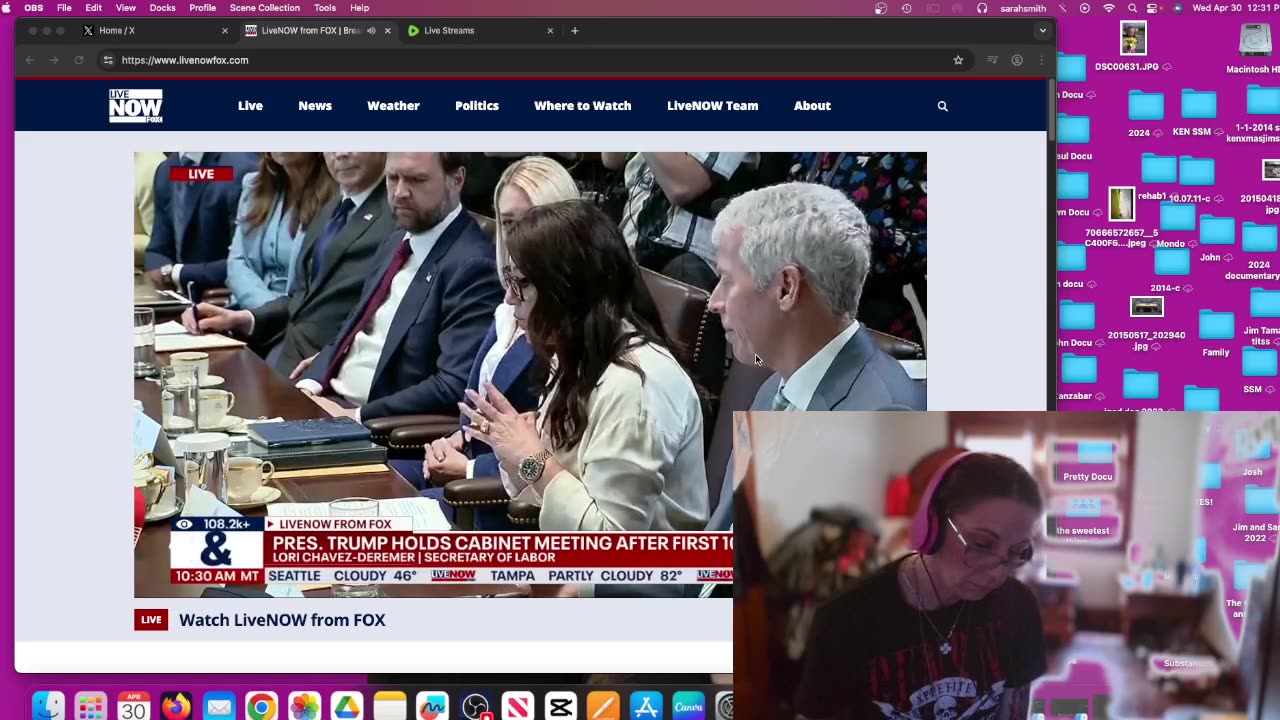The height and width of the screenshot is (720, 1280).
Task: Go back to the previous page
Action: (30, 60)
